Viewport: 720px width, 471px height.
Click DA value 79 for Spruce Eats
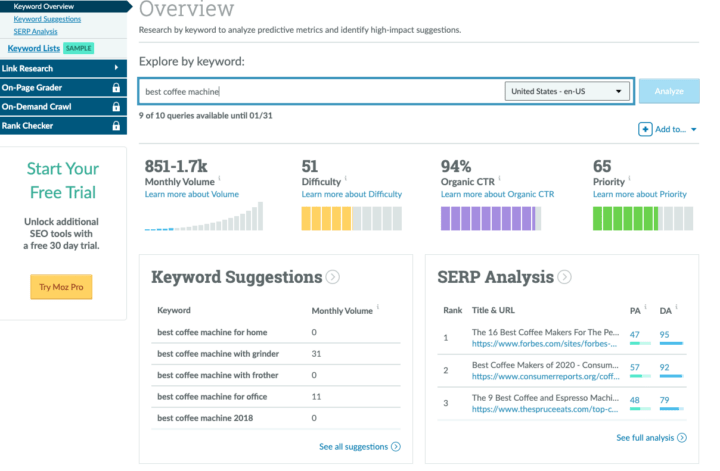(664, 400)
